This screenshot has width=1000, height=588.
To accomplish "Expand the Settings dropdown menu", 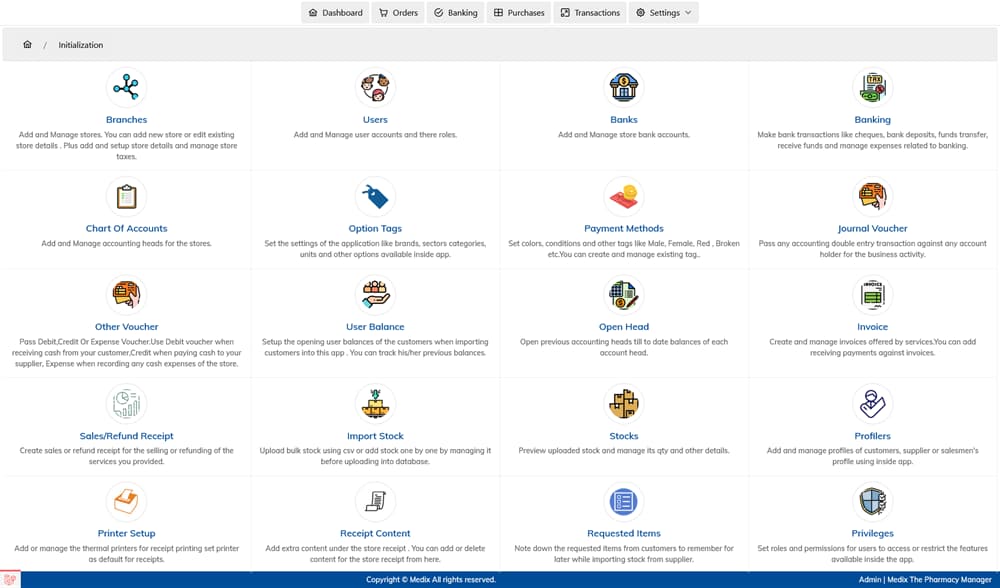I will [x=664, y=13].
